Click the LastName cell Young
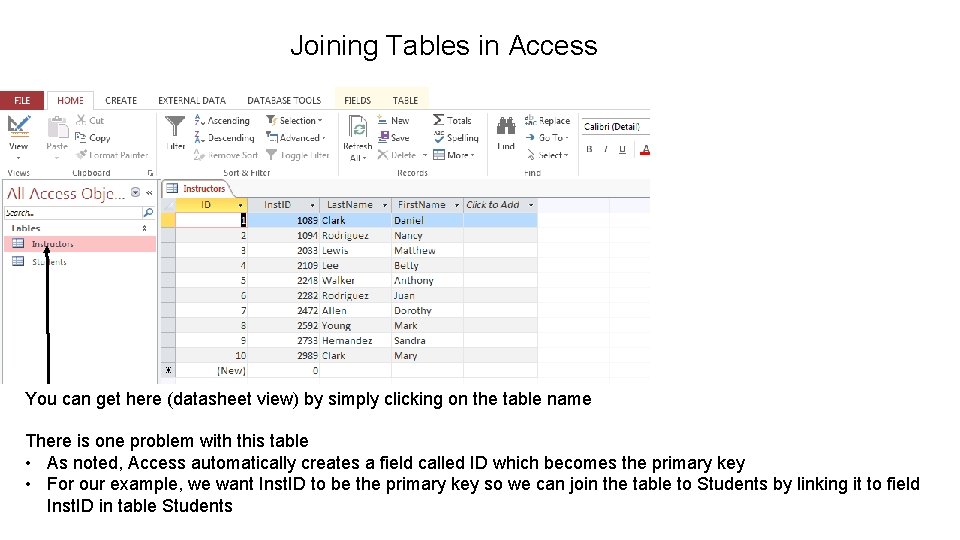Viewport: 960px width, 540px height. [355, 326]
